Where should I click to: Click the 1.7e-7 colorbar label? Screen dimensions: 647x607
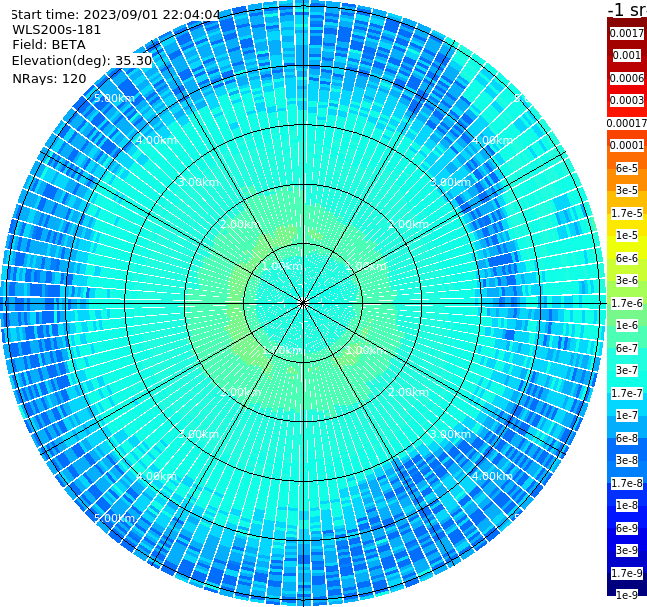[x=627, y=393]
